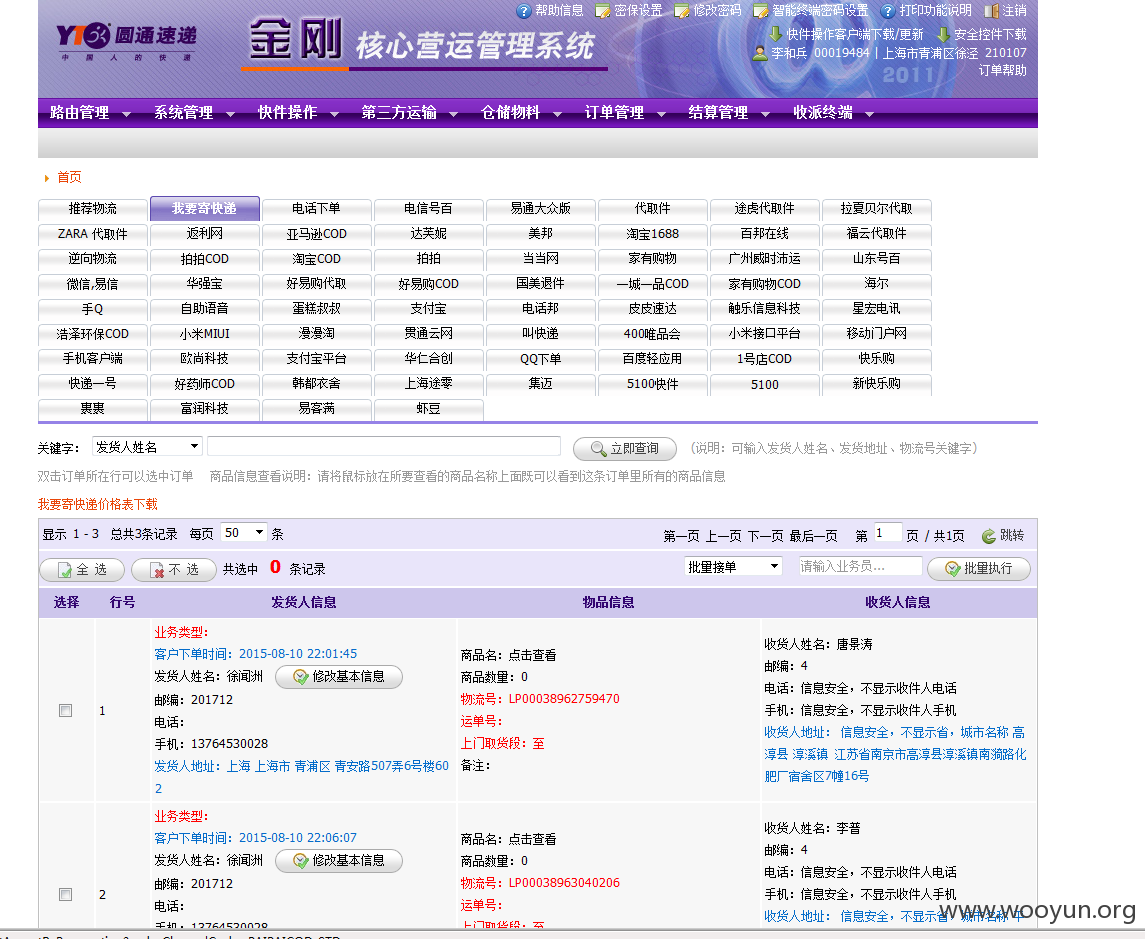Click the YTO 圆通速递 logo
This screenshot has height=939, width=1145.
pyautogui.click(x=126, y=40)
